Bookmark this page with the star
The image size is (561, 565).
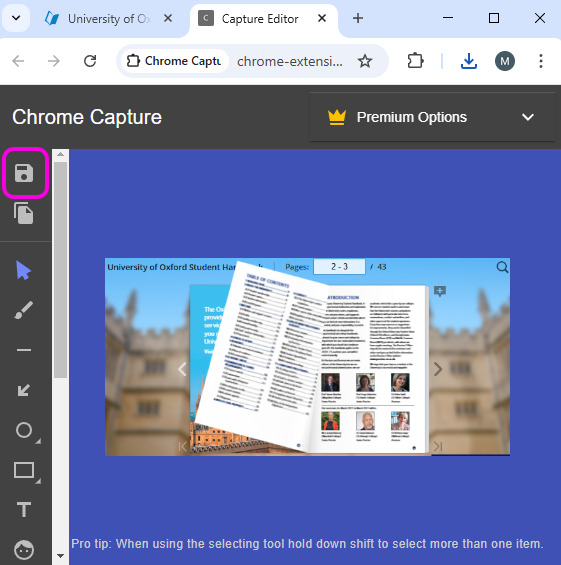365,61
